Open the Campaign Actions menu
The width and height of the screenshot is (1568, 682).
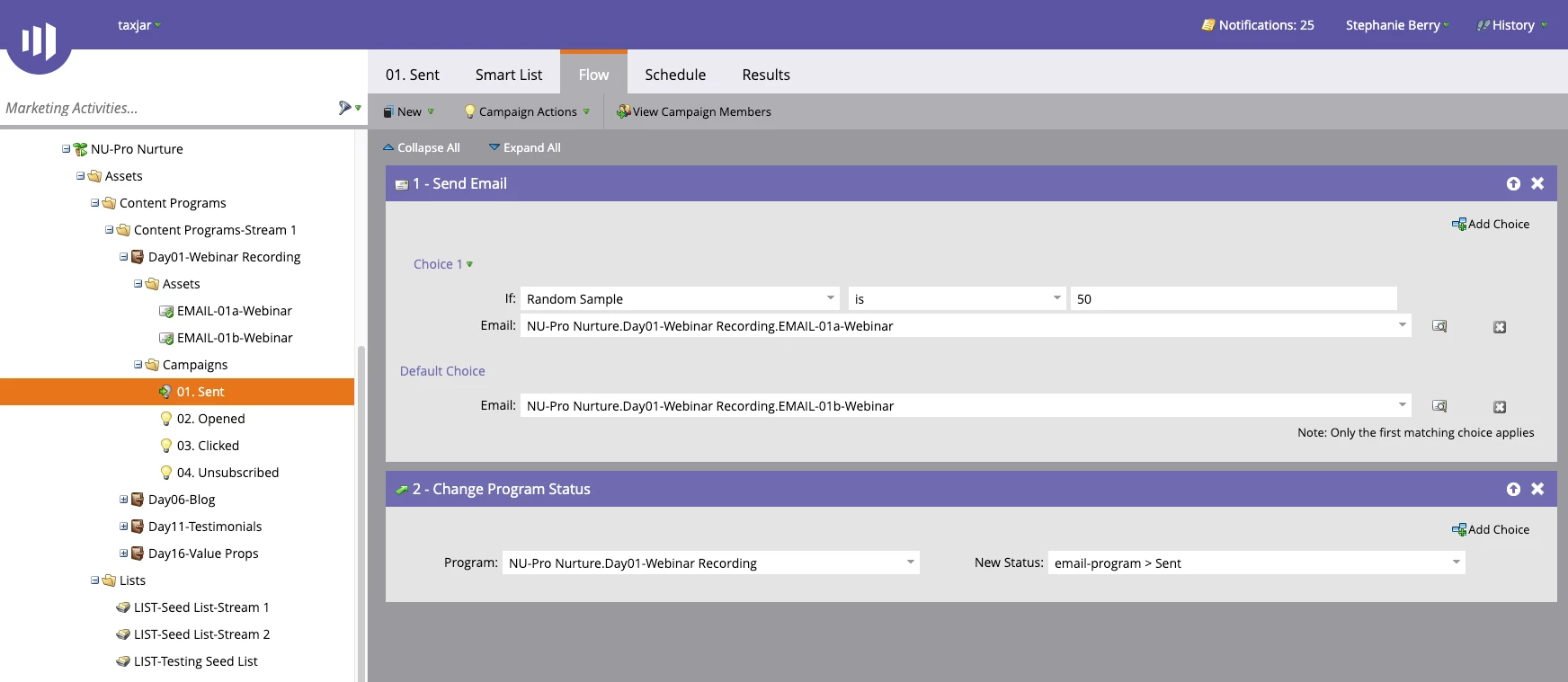[528, 111]
